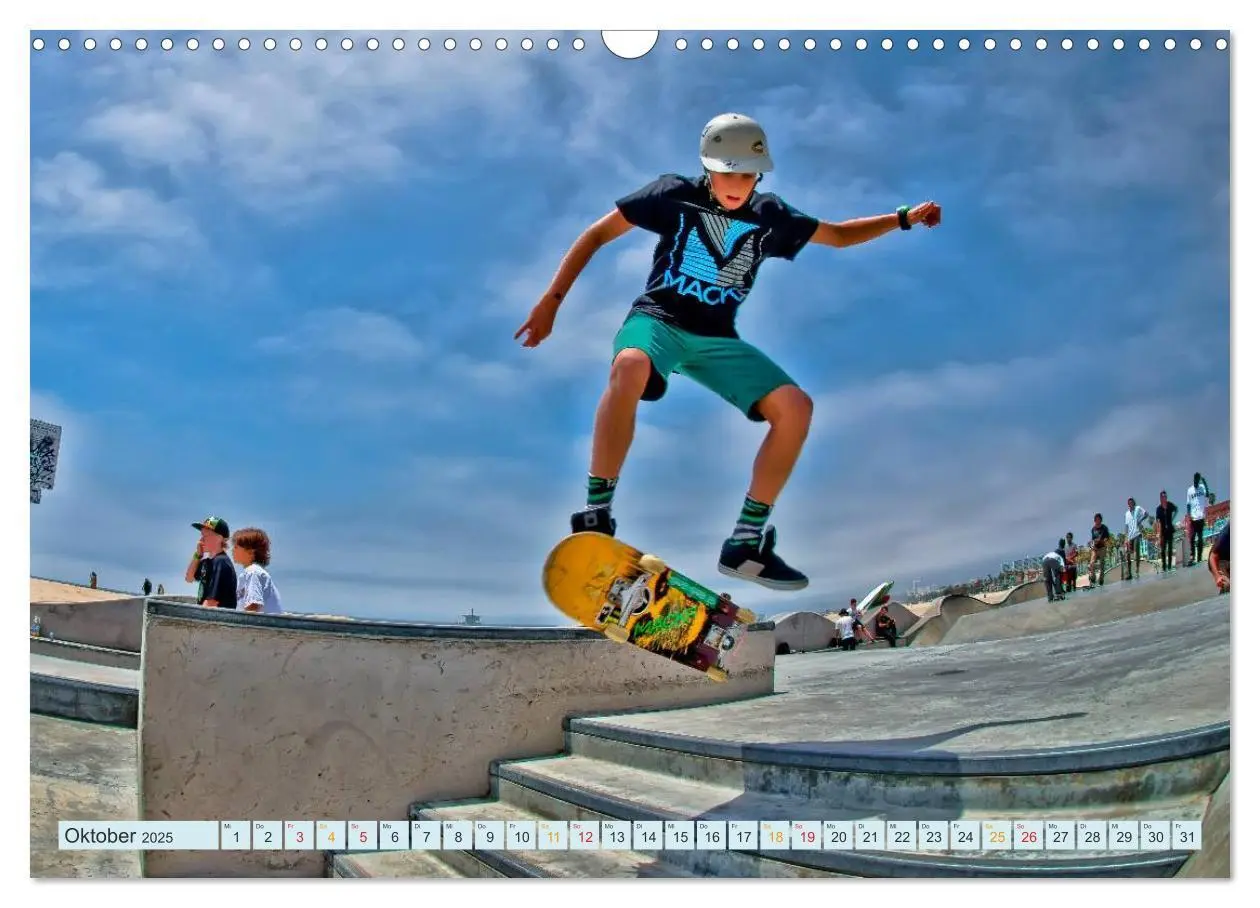Choose date cell 22

click(x=902, y=836)
